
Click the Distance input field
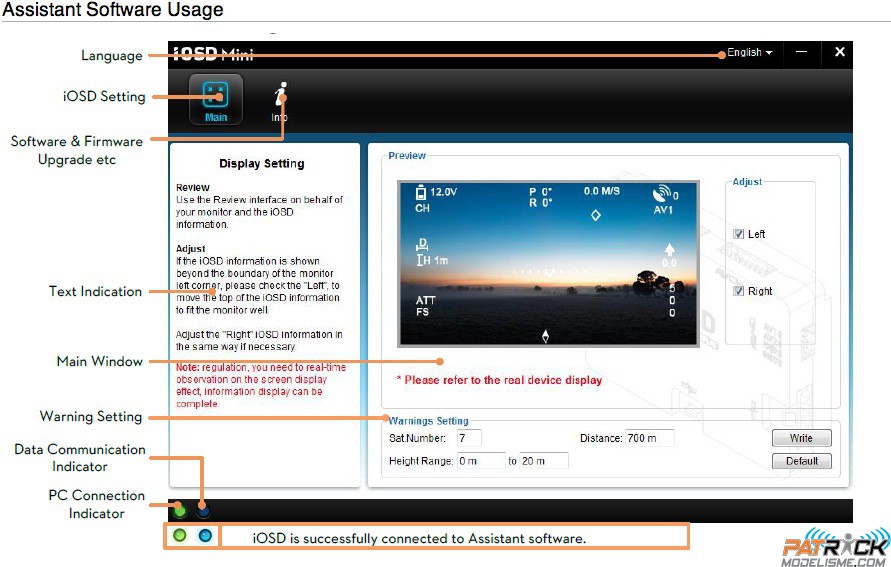pyautogui.click(x=650, y=438)
